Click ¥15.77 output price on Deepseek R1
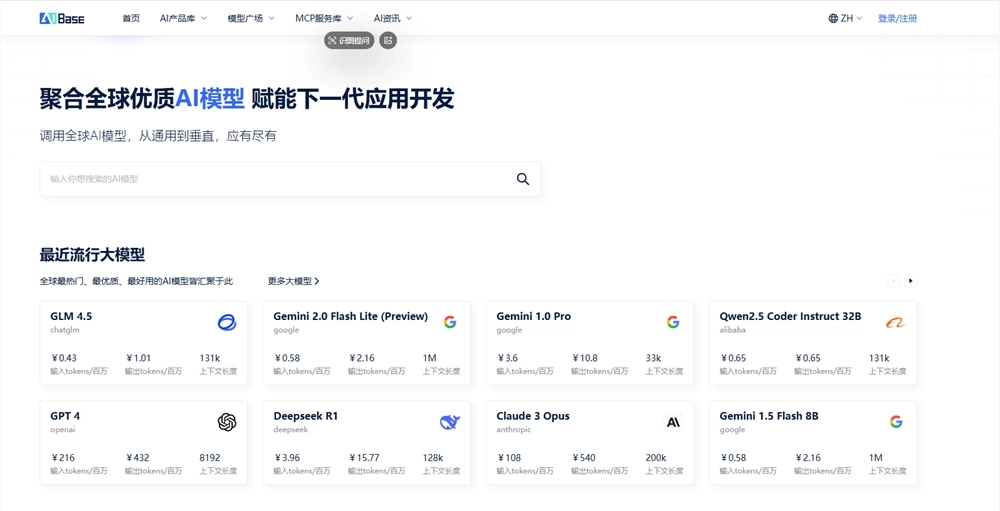Image resolution: width=1000 pixels, height=511 pixels. (x=364, y=457)
